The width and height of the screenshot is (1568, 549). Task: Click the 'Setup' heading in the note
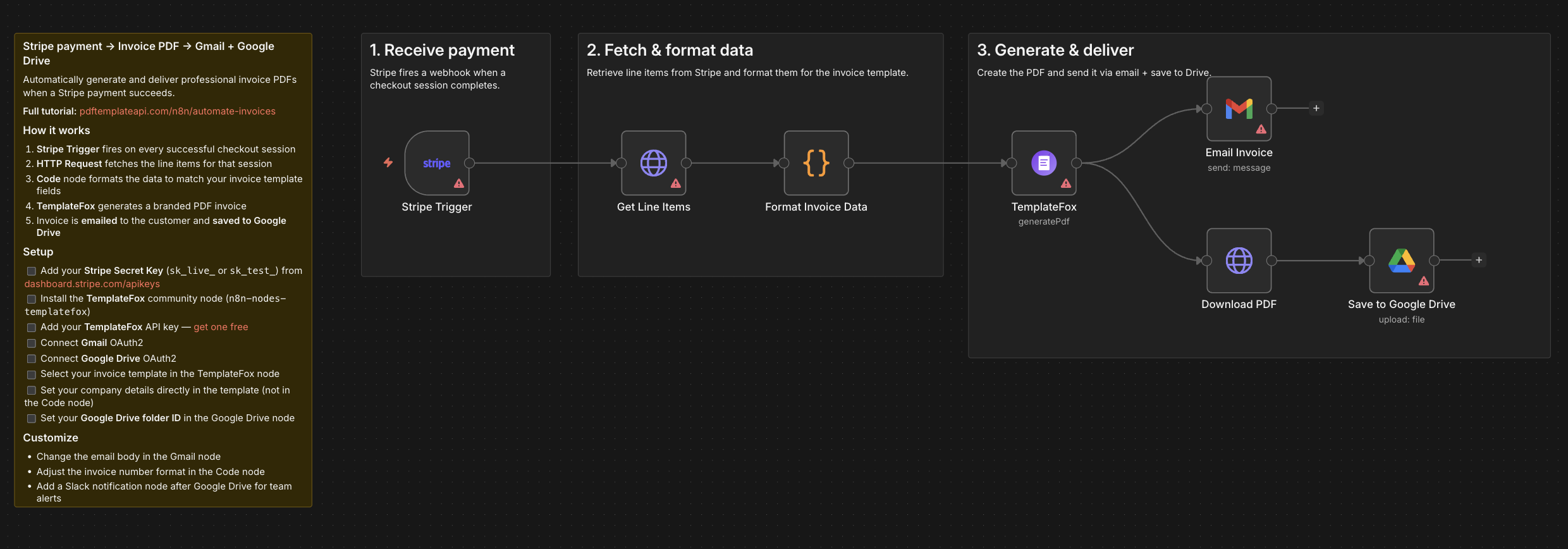pos(38,252)
